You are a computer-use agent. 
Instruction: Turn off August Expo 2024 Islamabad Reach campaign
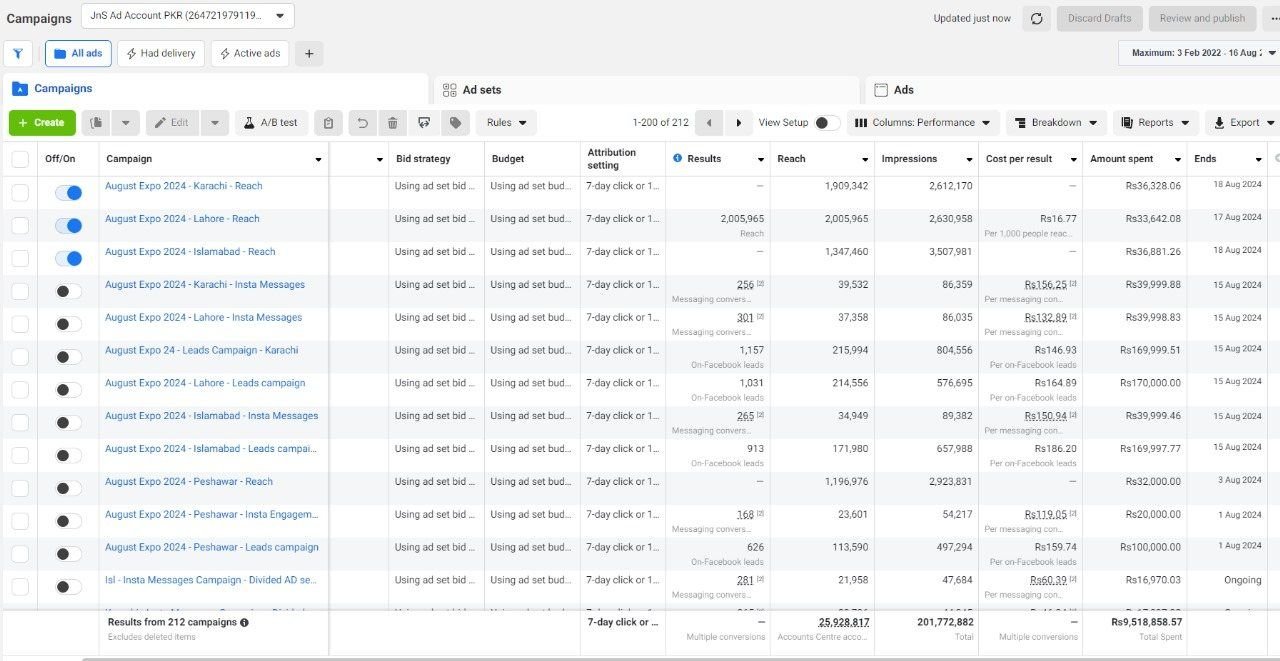click(x=68, y=259)
